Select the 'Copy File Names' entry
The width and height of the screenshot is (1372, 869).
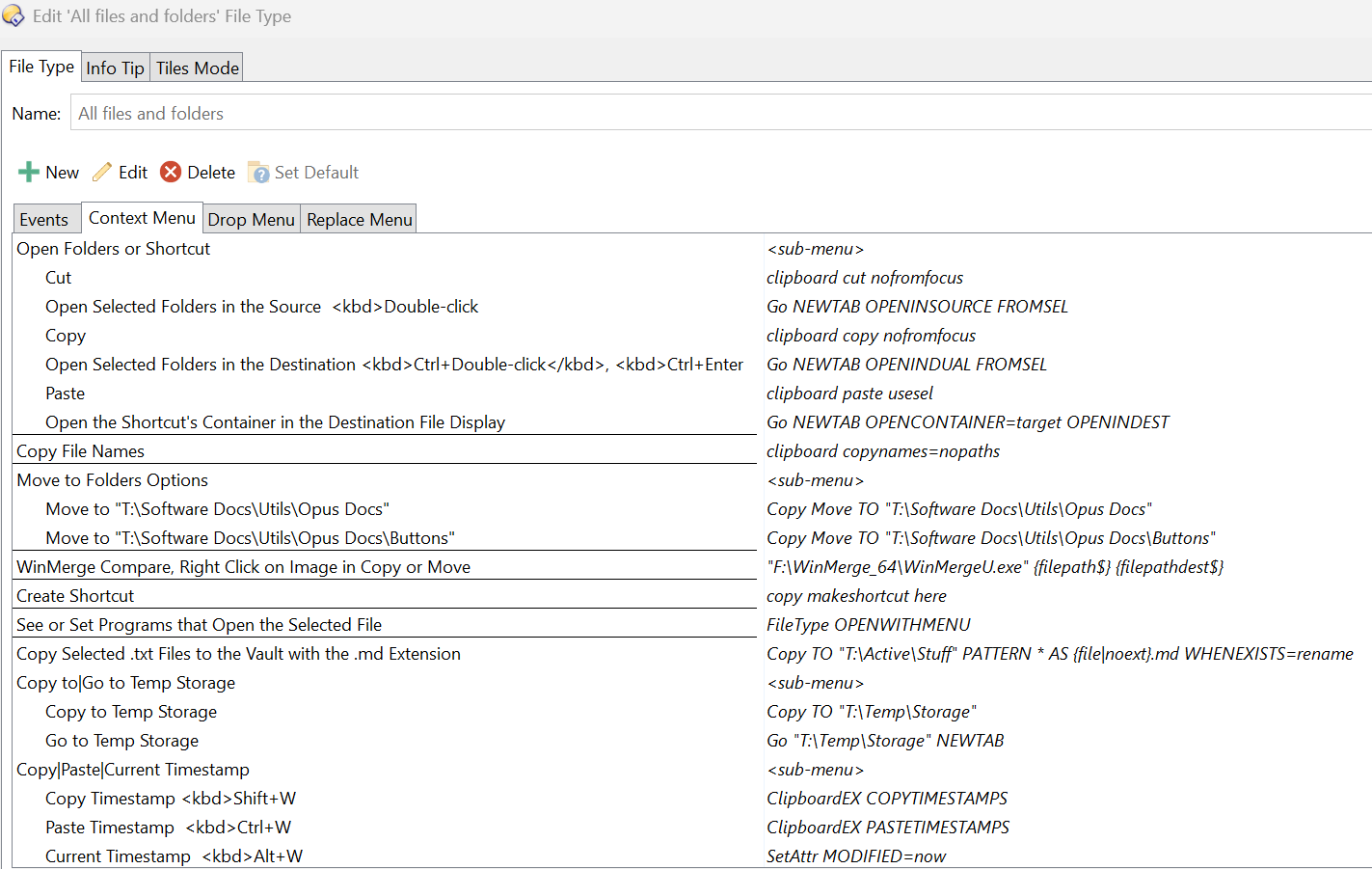click(x=80, y=450)
